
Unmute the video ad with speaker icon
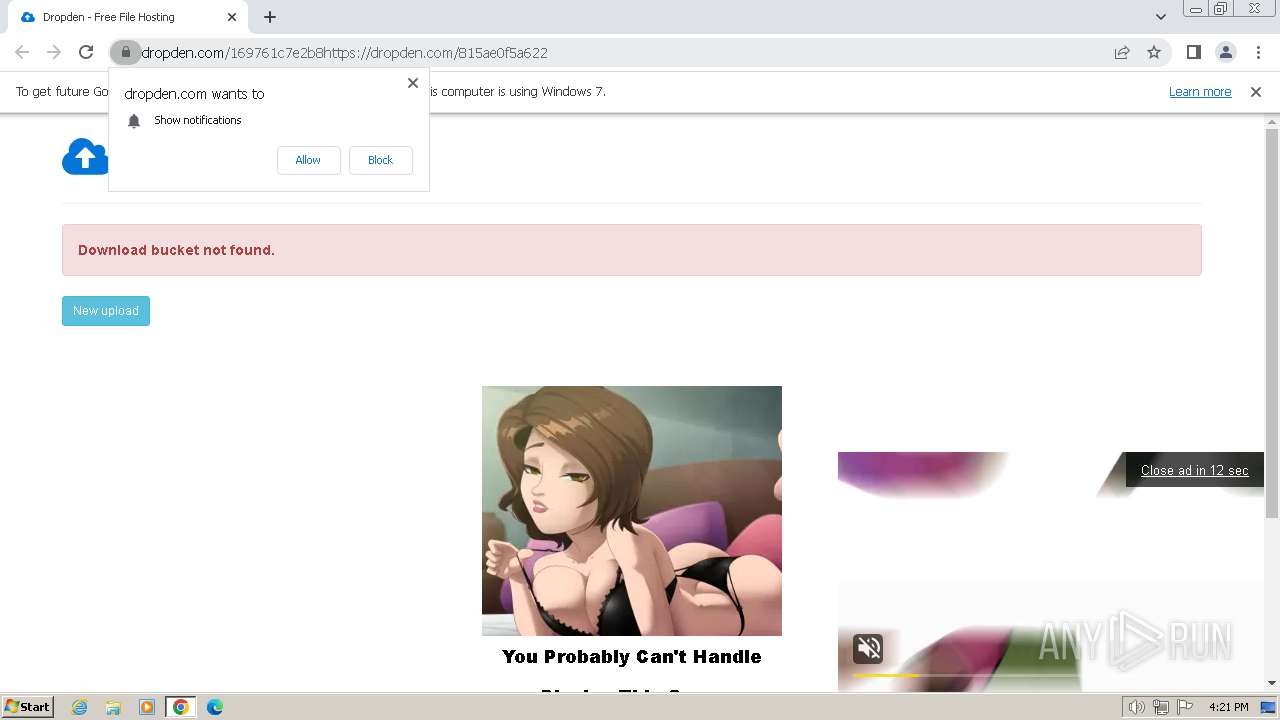coord(868,648)
